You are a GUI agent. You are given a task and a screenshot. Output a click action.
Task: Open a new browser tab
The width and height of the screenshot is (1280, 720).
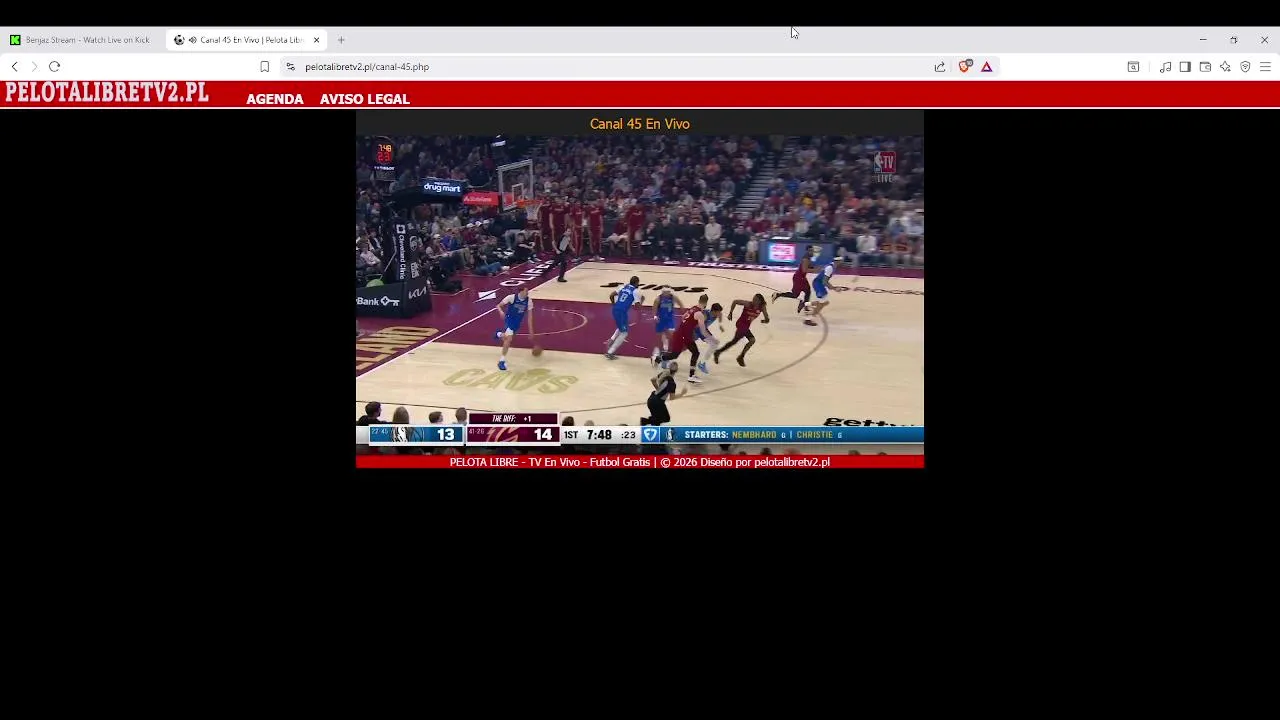click(x=341, y=40)
